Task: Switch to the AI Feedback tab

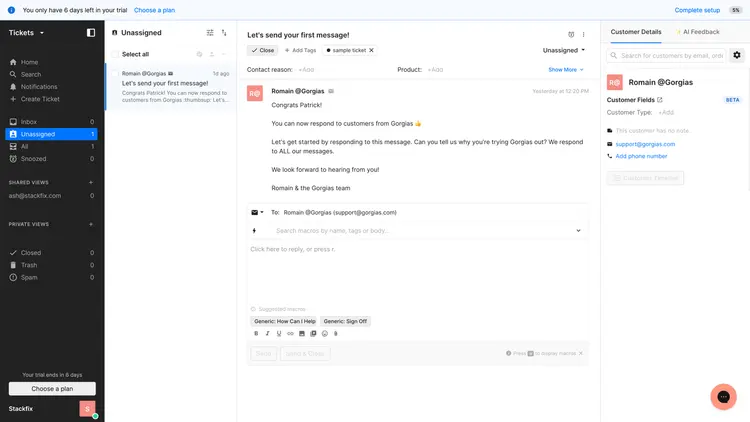Action: pyautogui.click(x=698, y=32)
